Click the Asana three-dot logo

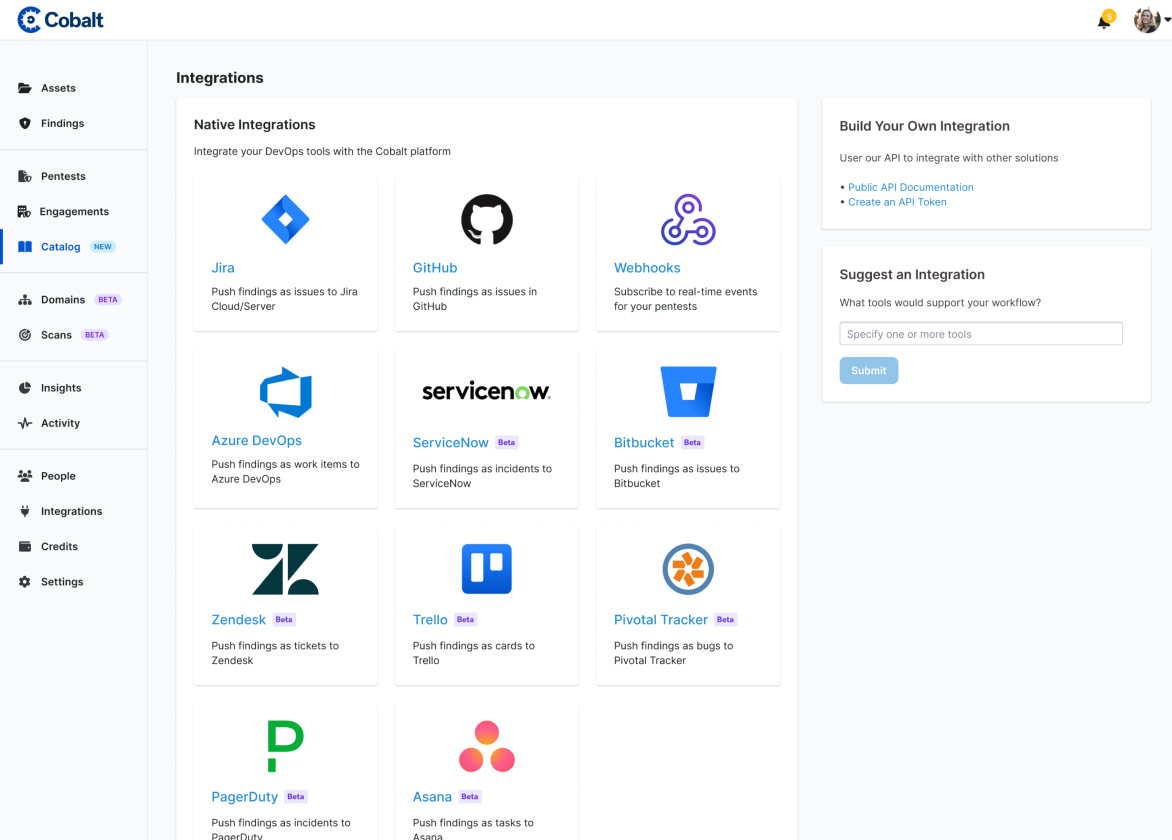click(487, 746)
